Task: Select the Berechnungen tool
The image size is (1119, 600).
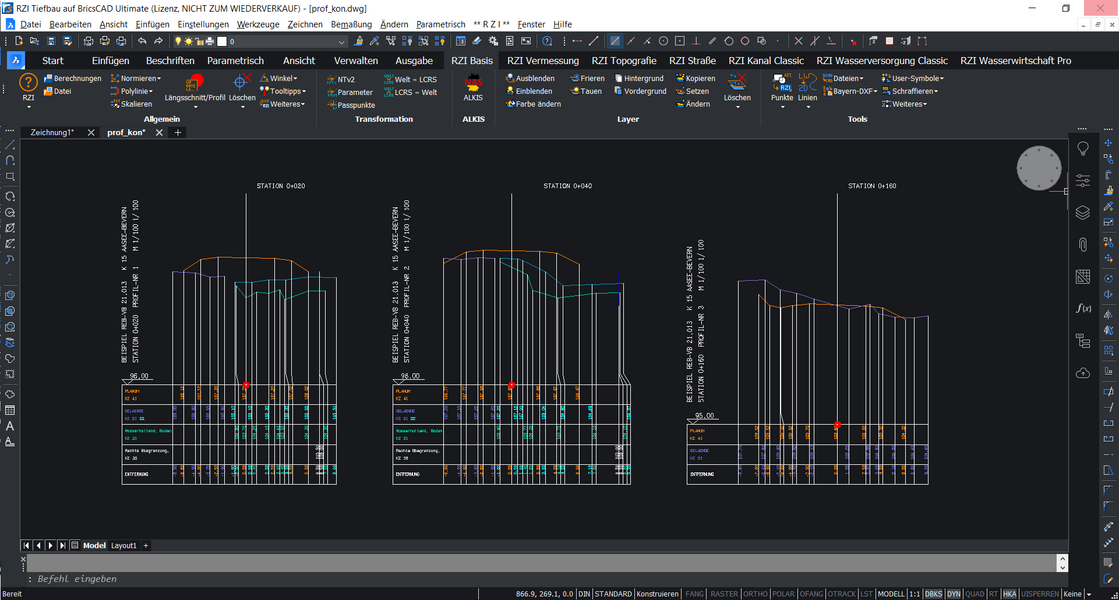Action: (x=72, y=78)
